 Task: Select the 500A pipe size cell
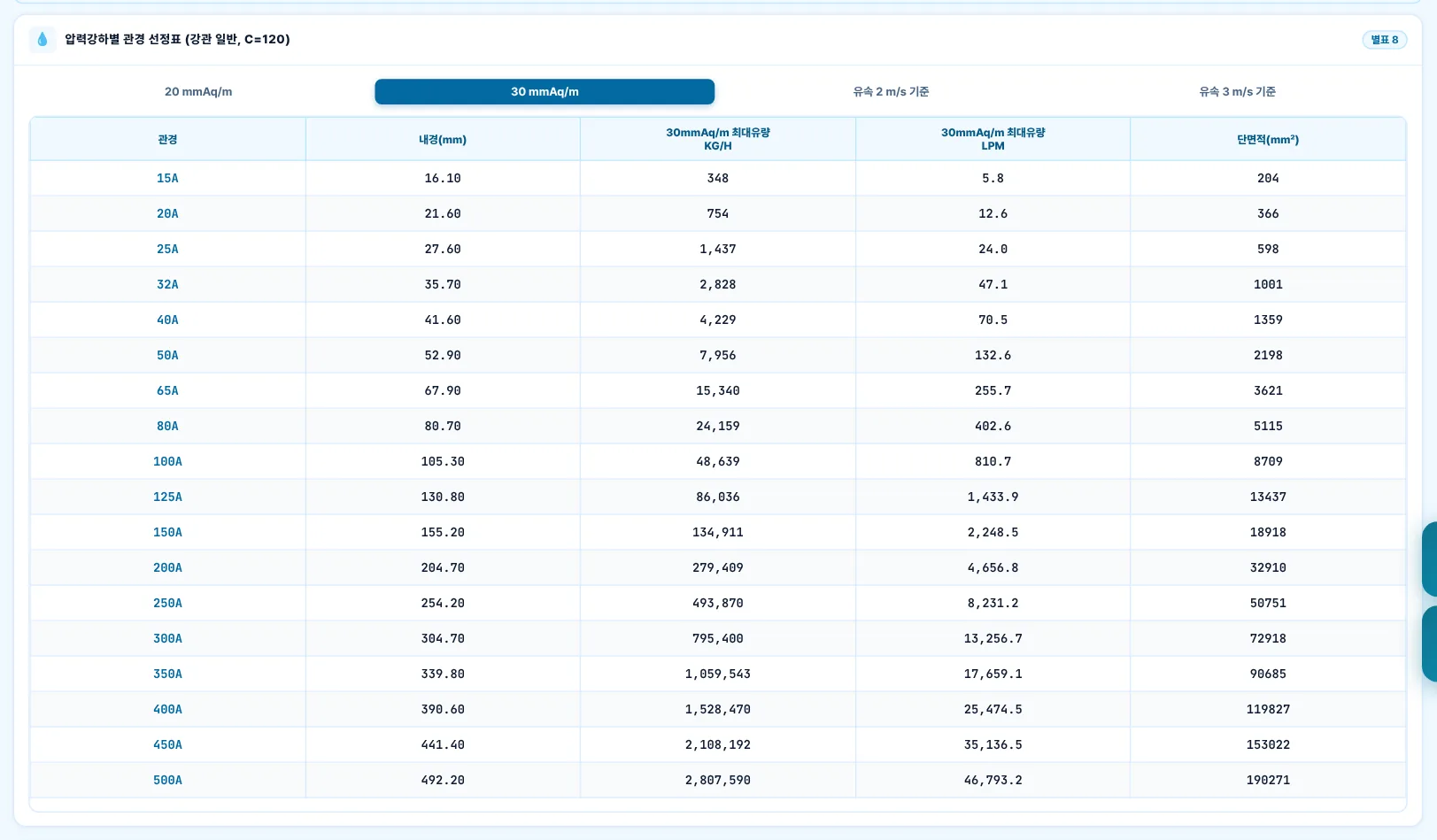(167, 780)
